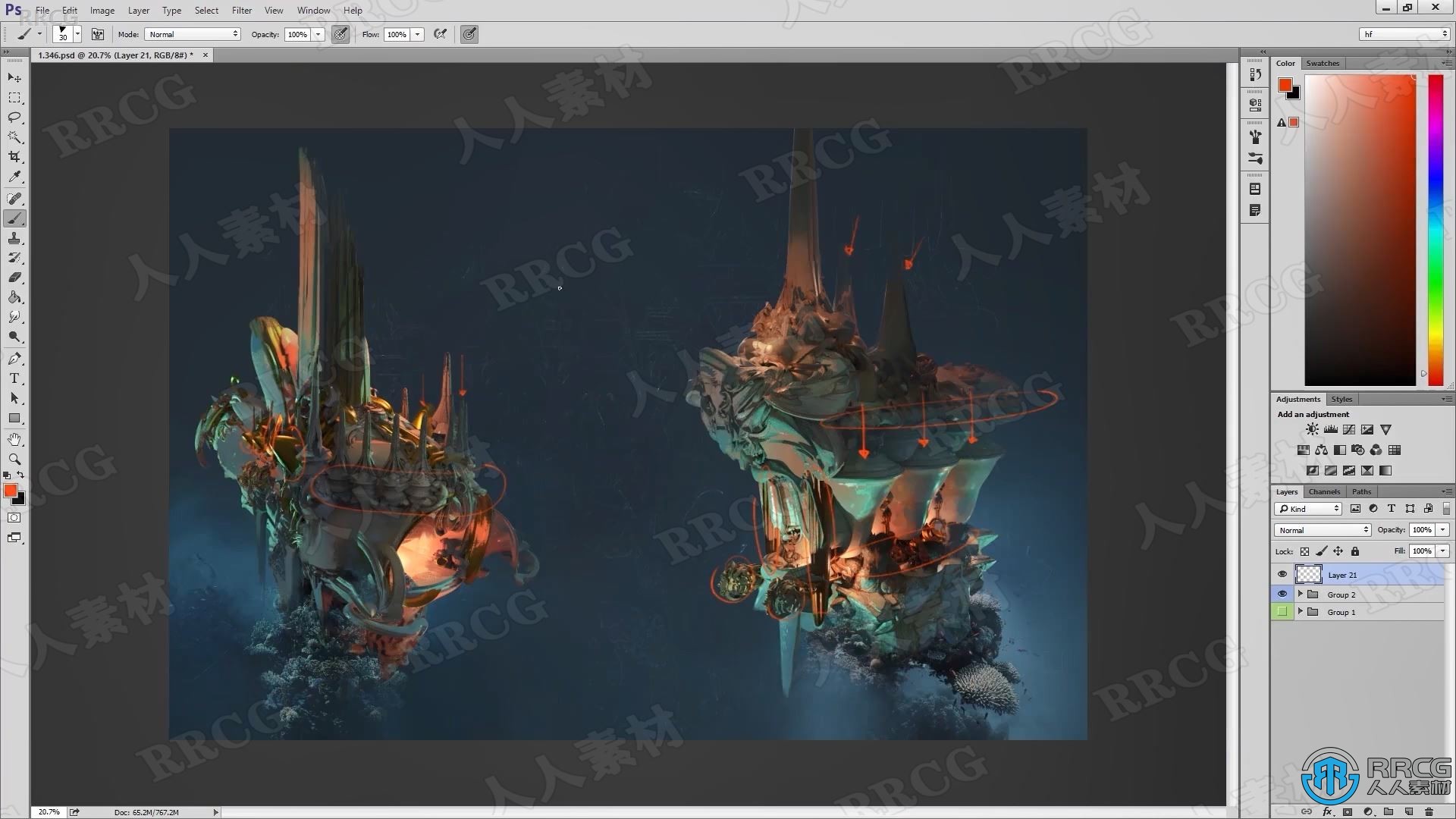The width and height of the screenshot is (1456, 819).
Task: Open the workspace switcher dropdown
Action: tap(1404, 34)
